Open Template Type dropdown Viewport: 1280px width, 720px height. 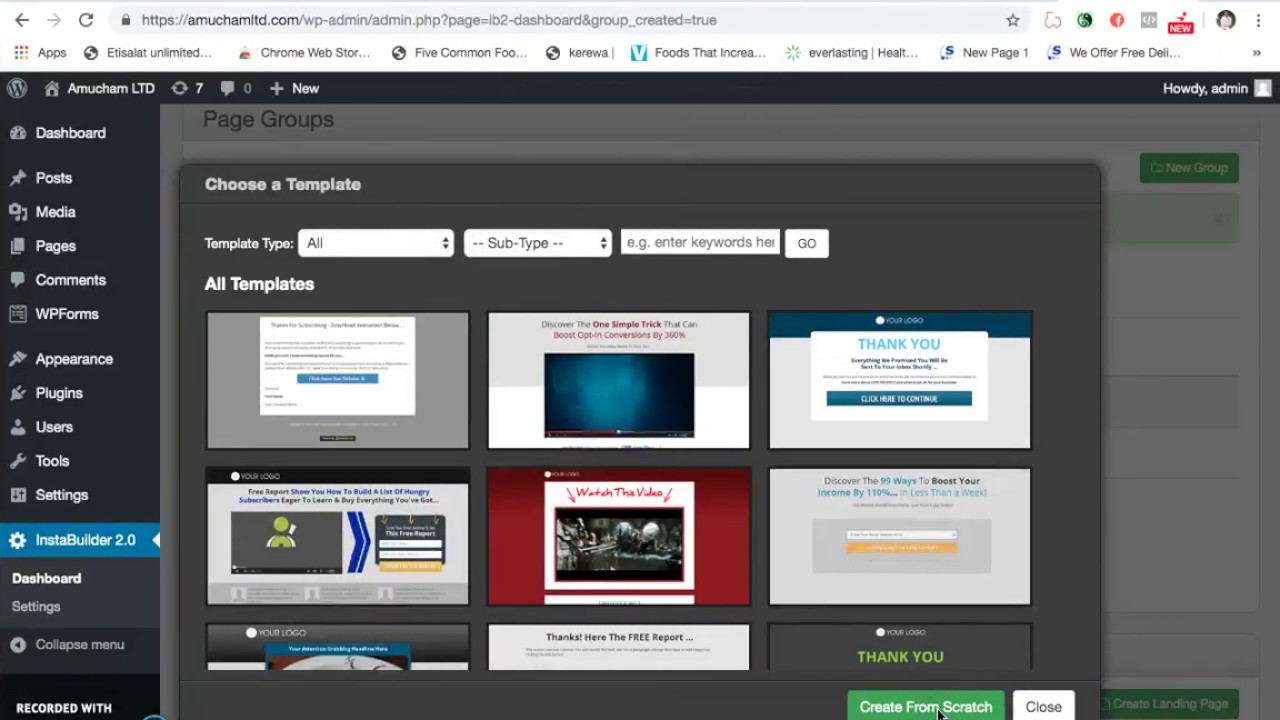click(375, 243)
